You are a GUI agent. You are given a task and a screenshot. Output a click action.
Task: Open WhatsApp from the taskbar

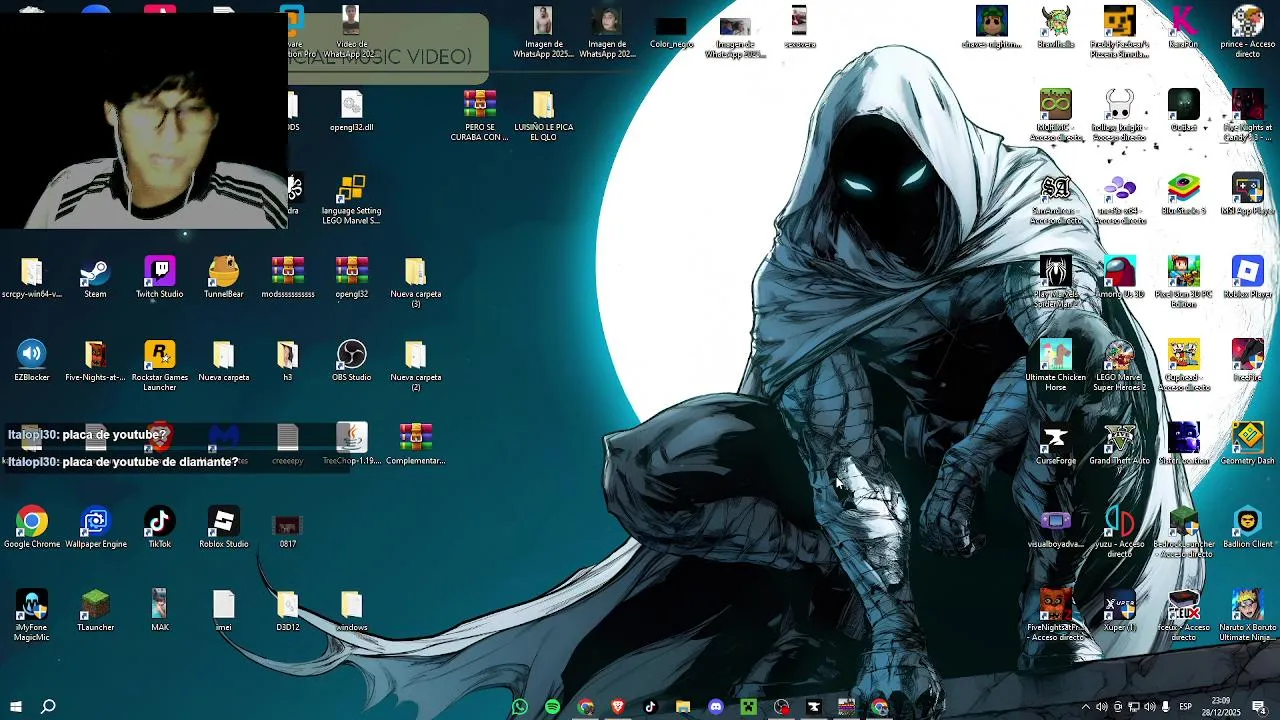(x=519, y=707)
